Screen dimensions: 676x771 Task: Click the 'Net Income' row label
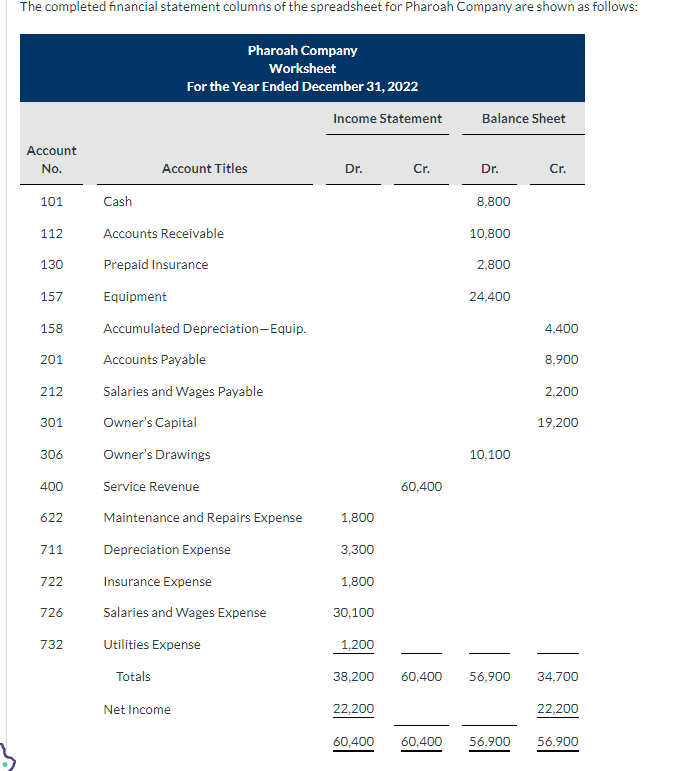point(137,710)
